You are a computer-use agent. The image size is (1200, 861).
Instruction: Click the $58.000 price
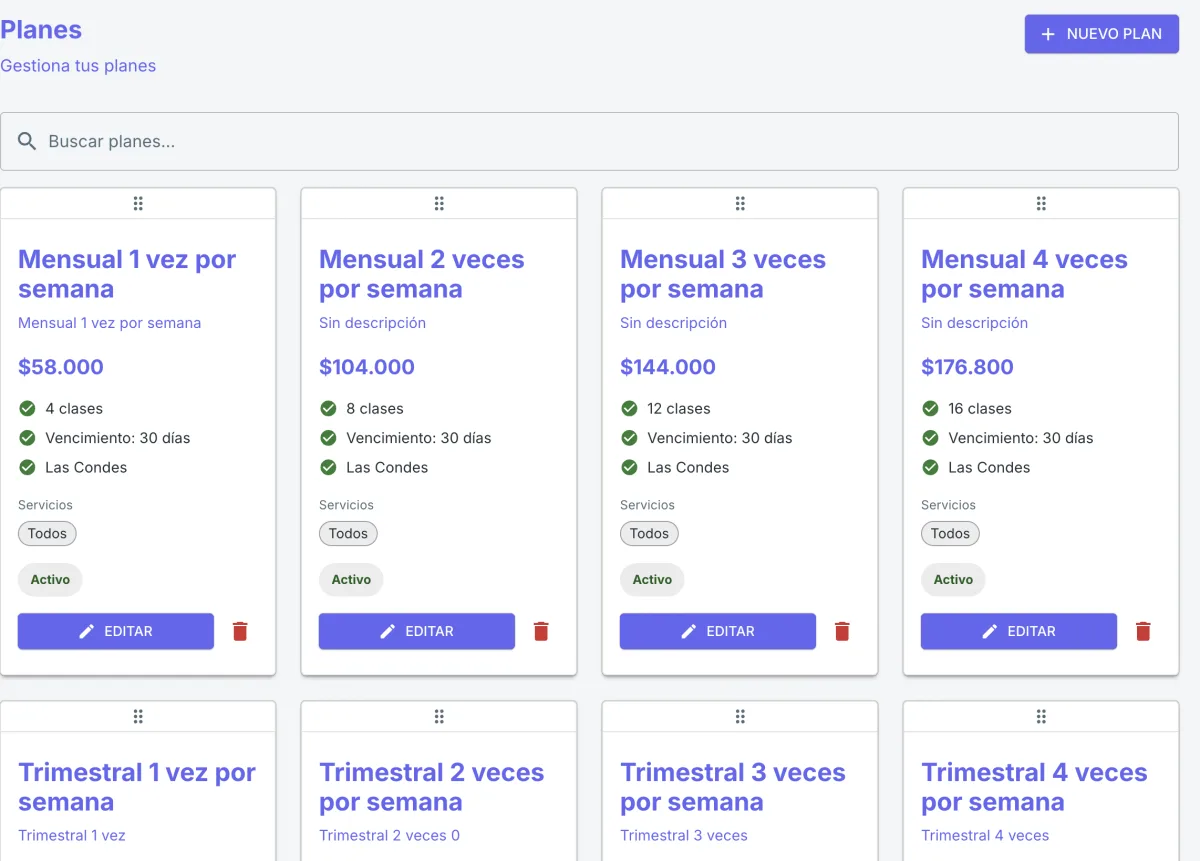(61, 367)
